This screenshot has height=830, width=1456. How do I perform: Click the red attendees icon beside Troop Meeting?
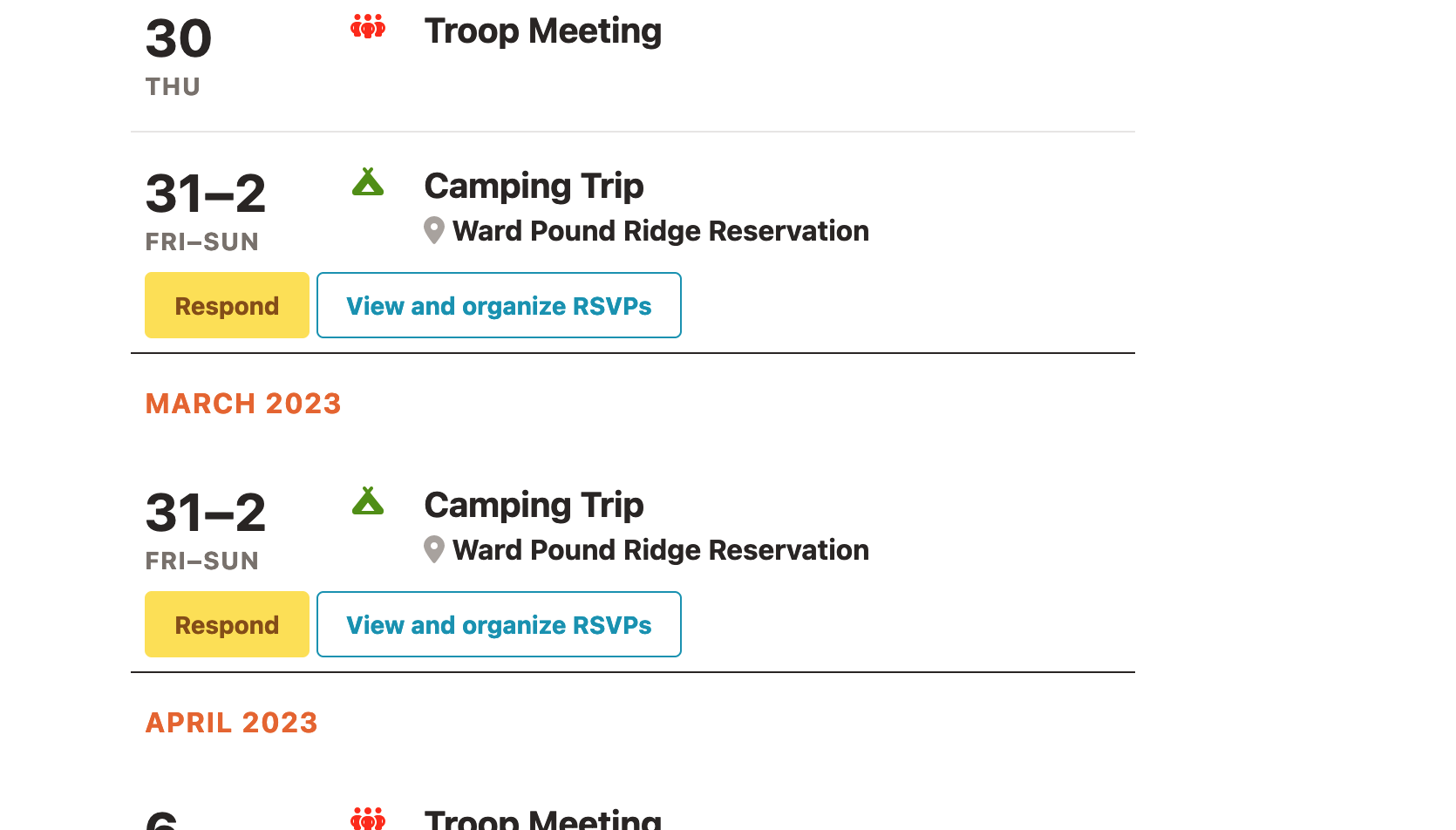(x=368, y=26)
